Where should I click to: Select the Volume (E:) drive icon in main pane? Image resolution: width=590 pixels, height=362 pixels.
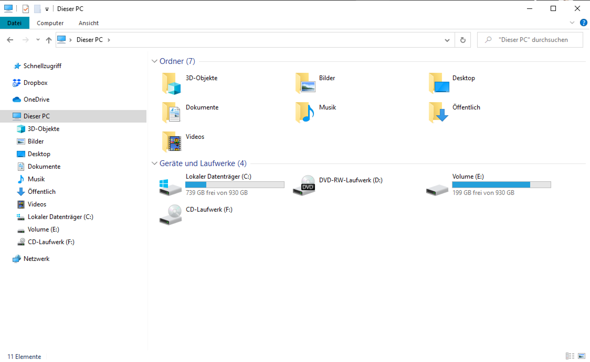point(437,189)
